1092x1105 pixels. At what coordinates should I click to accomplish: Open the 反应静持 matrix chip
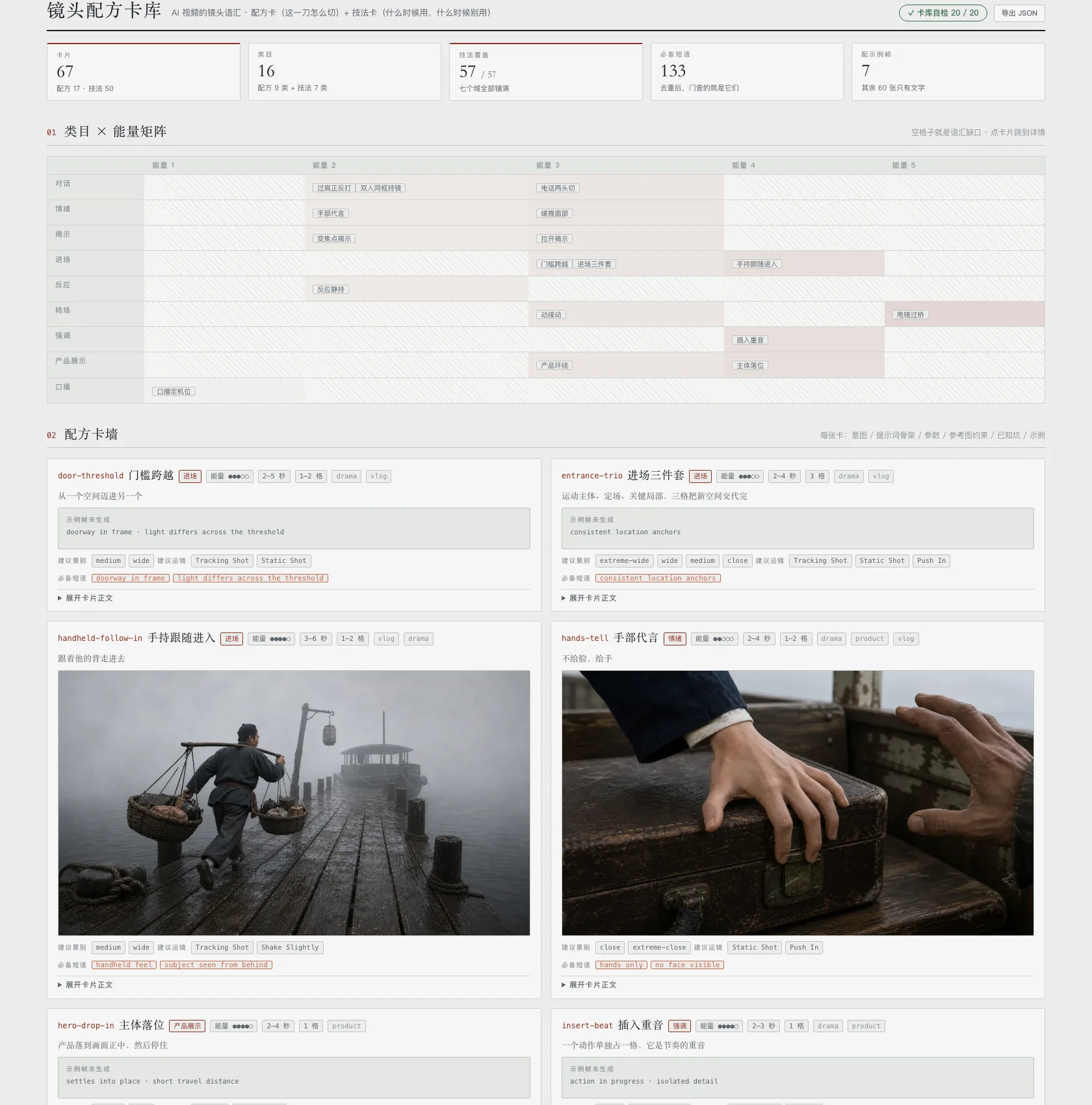tap(331, 289)
